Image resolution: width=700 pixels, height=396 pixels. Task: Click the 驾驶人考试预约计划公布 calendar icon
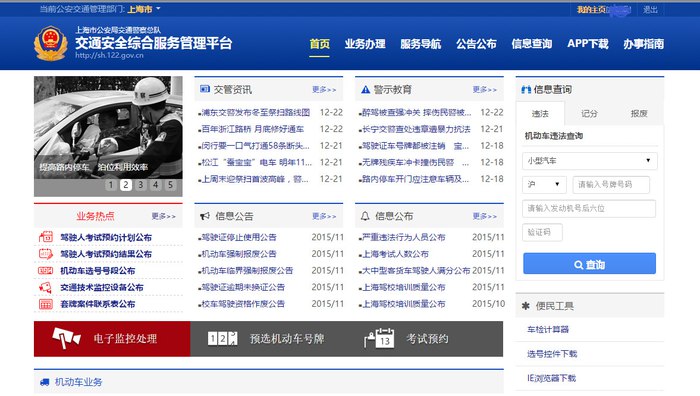pos(46,237)
